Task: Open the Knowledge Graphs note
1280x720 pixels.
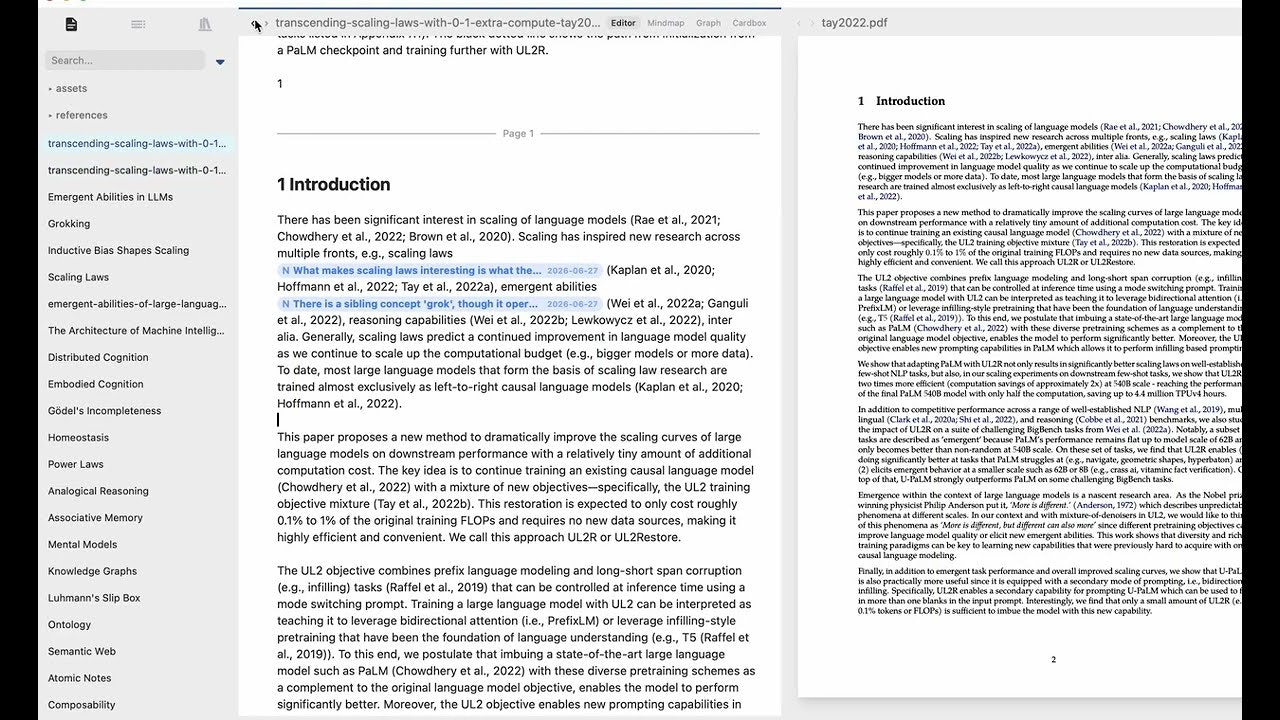Action: click(92, 571)
